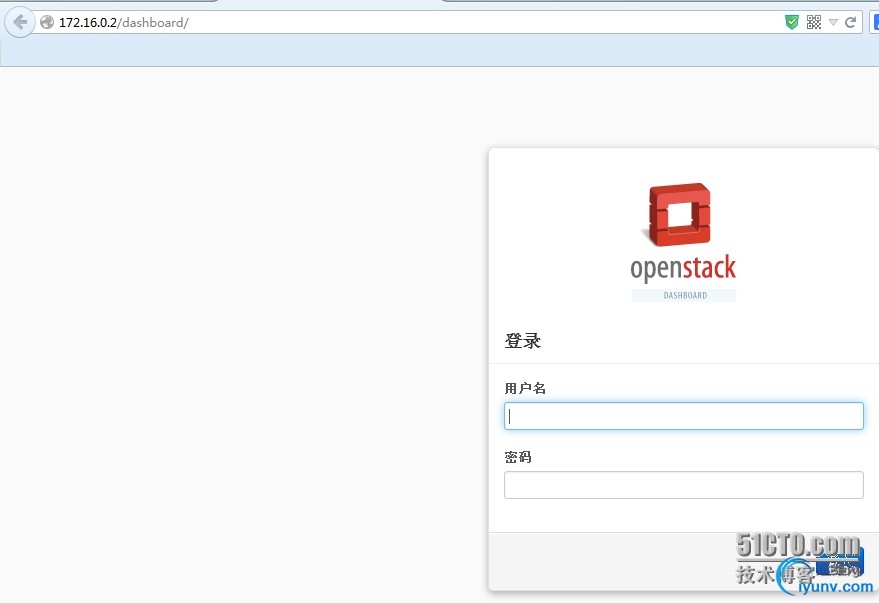Click the 登录 heading text
The width and height of the screenshot is (879, 603).
pos(522,341)
